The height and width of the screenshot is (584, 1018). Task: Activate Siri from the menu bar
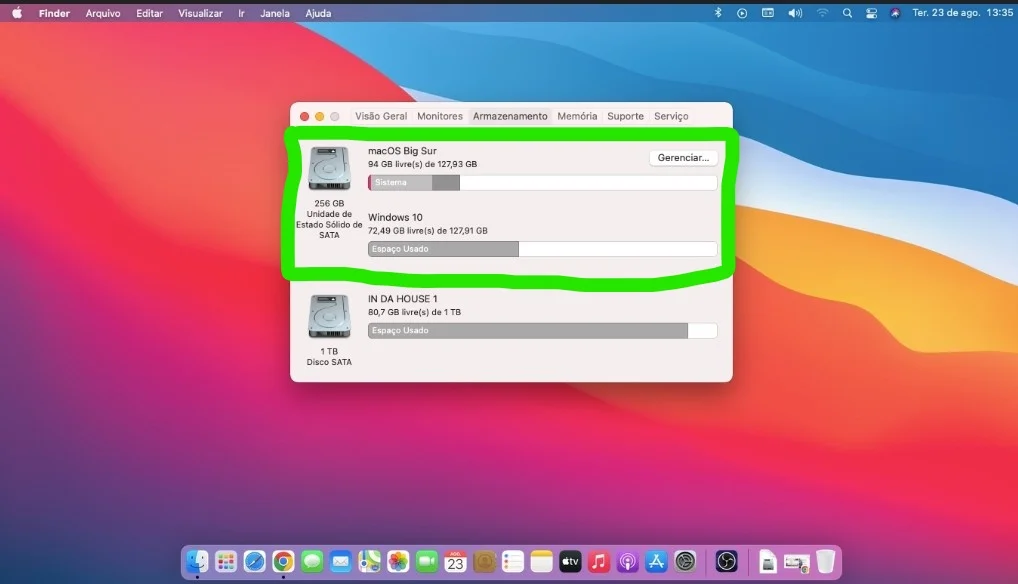click(x=895, y=13)
